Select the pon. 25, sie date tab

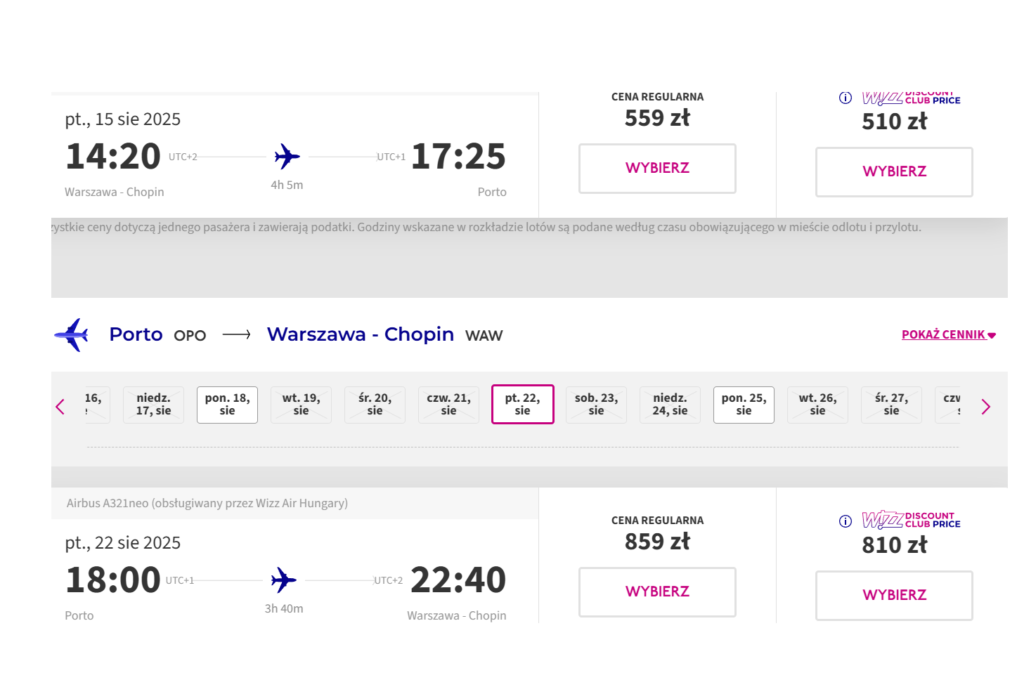(743, 404)
